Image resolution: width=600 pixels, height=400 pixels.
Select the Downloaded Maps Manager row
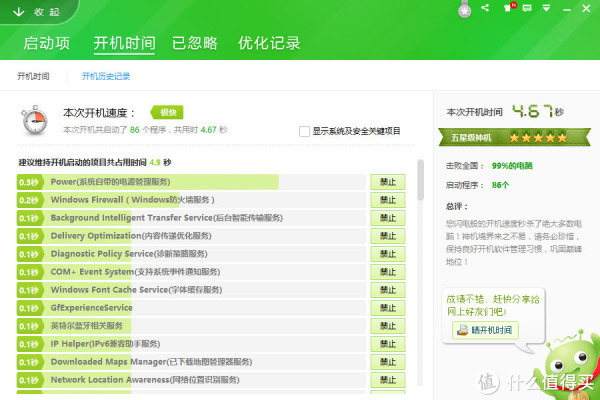click(x=191, y=362)
